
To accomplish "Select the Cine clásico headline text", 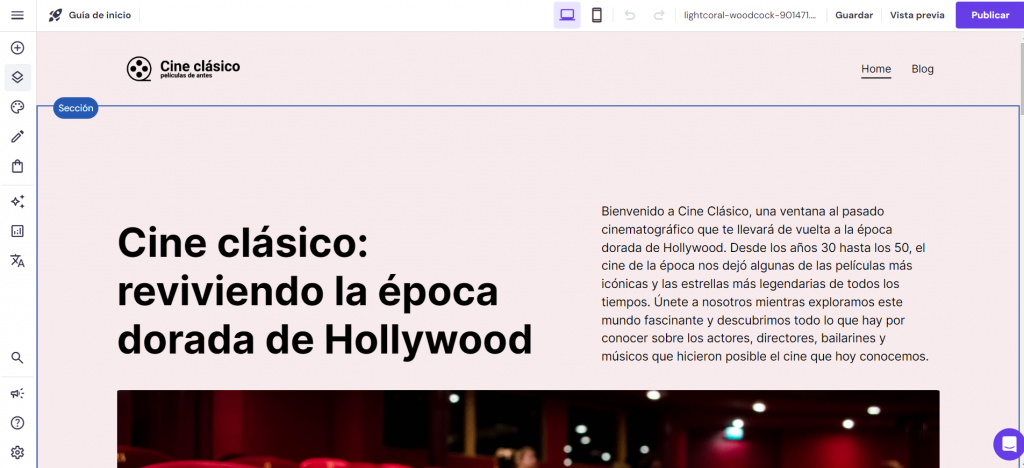I will [x=324, y=291].
